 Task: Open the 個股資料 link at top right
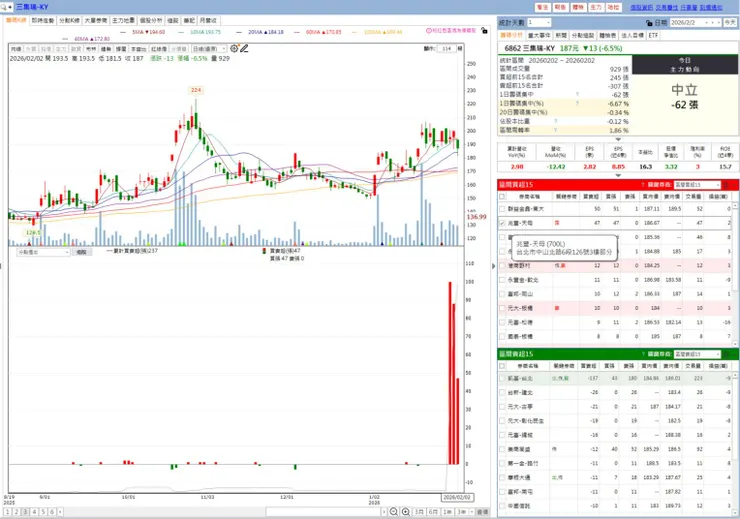(x=641, y=8)
